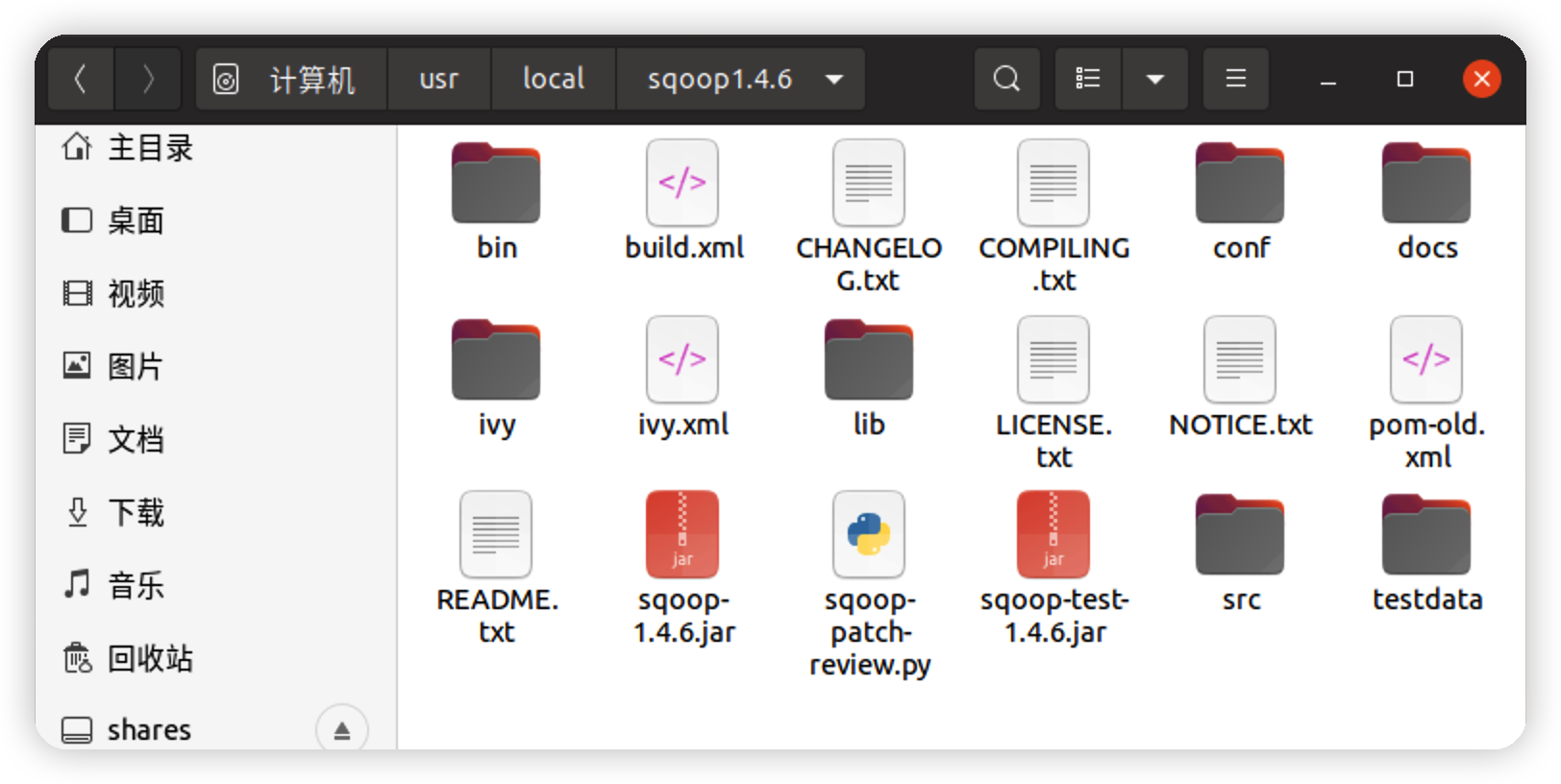
Task: Open the docs folder
Action: (1426, 183)
